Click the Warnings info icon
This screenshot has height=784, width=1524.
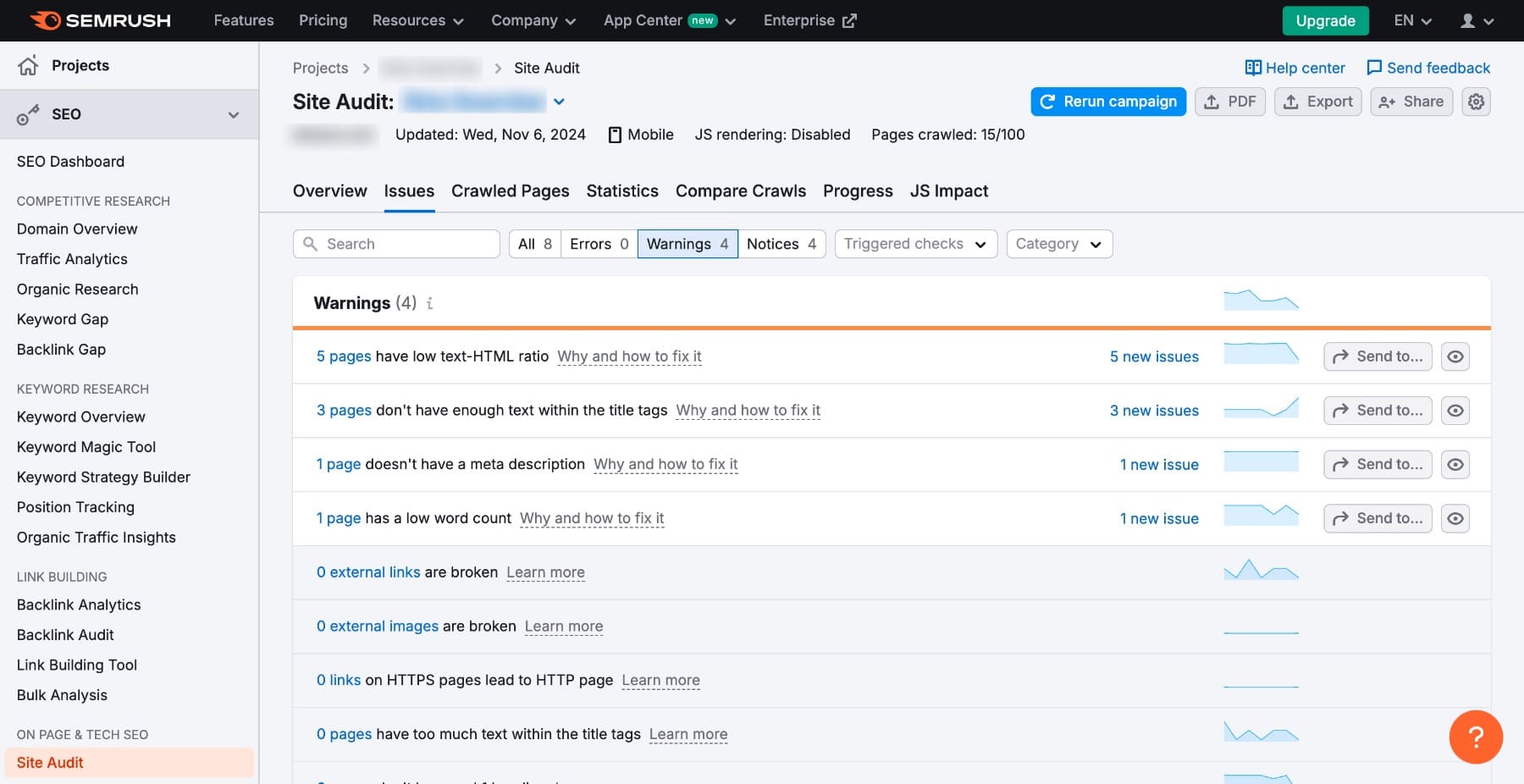click(x=430, y=303)
